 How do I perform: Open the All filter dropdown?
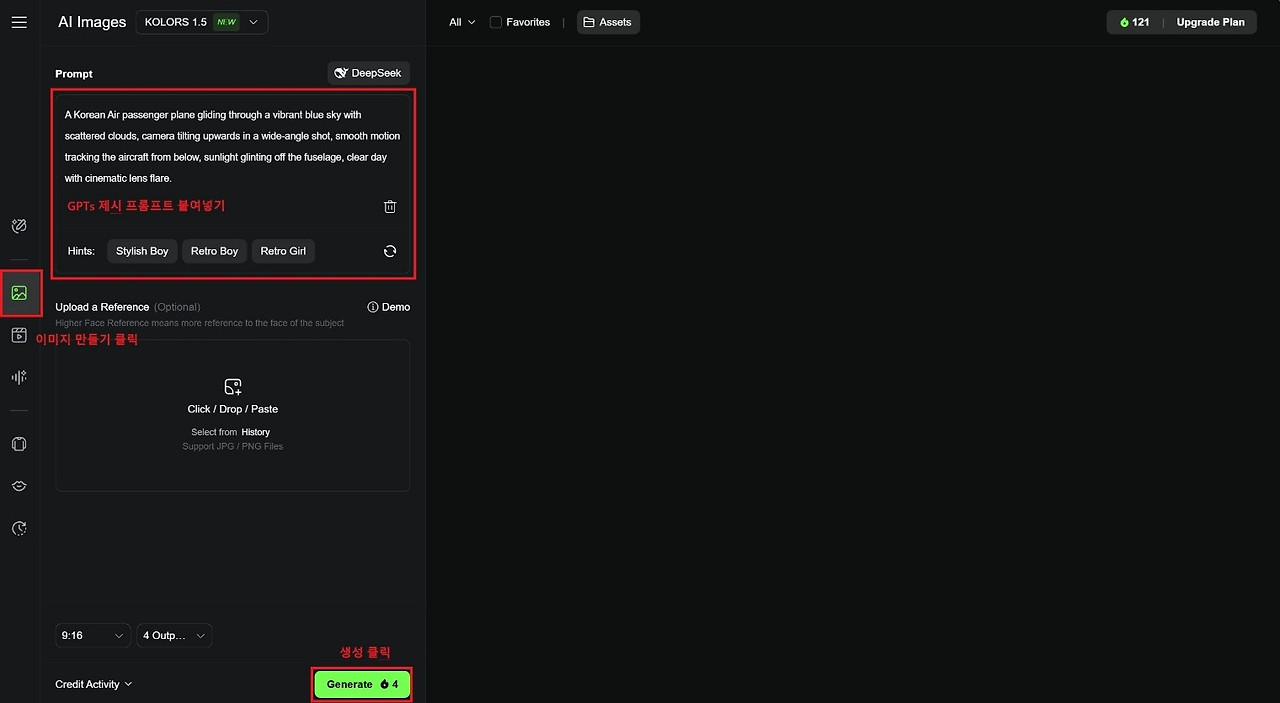click(462, 22)
